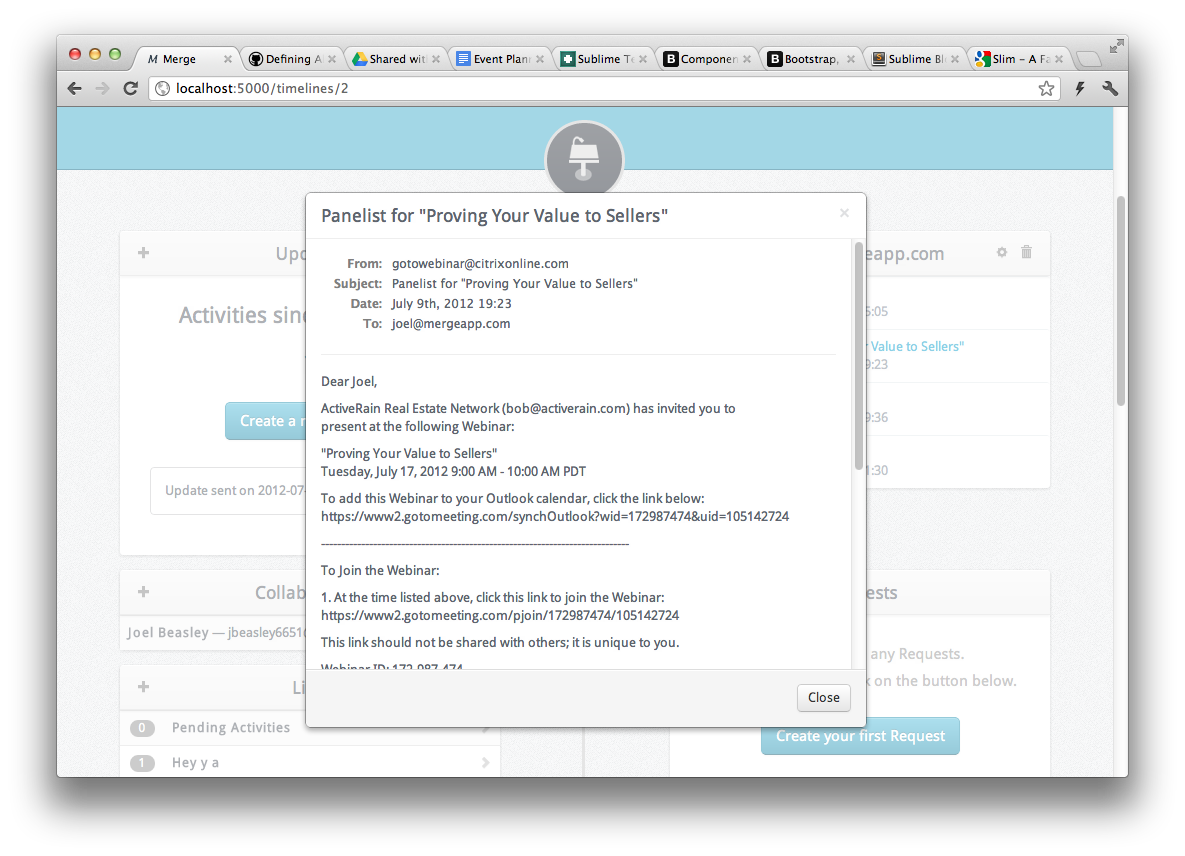1185x856 pixels.
Task: Click the trash icon in right panel header
Action: tap(1026, 253)
